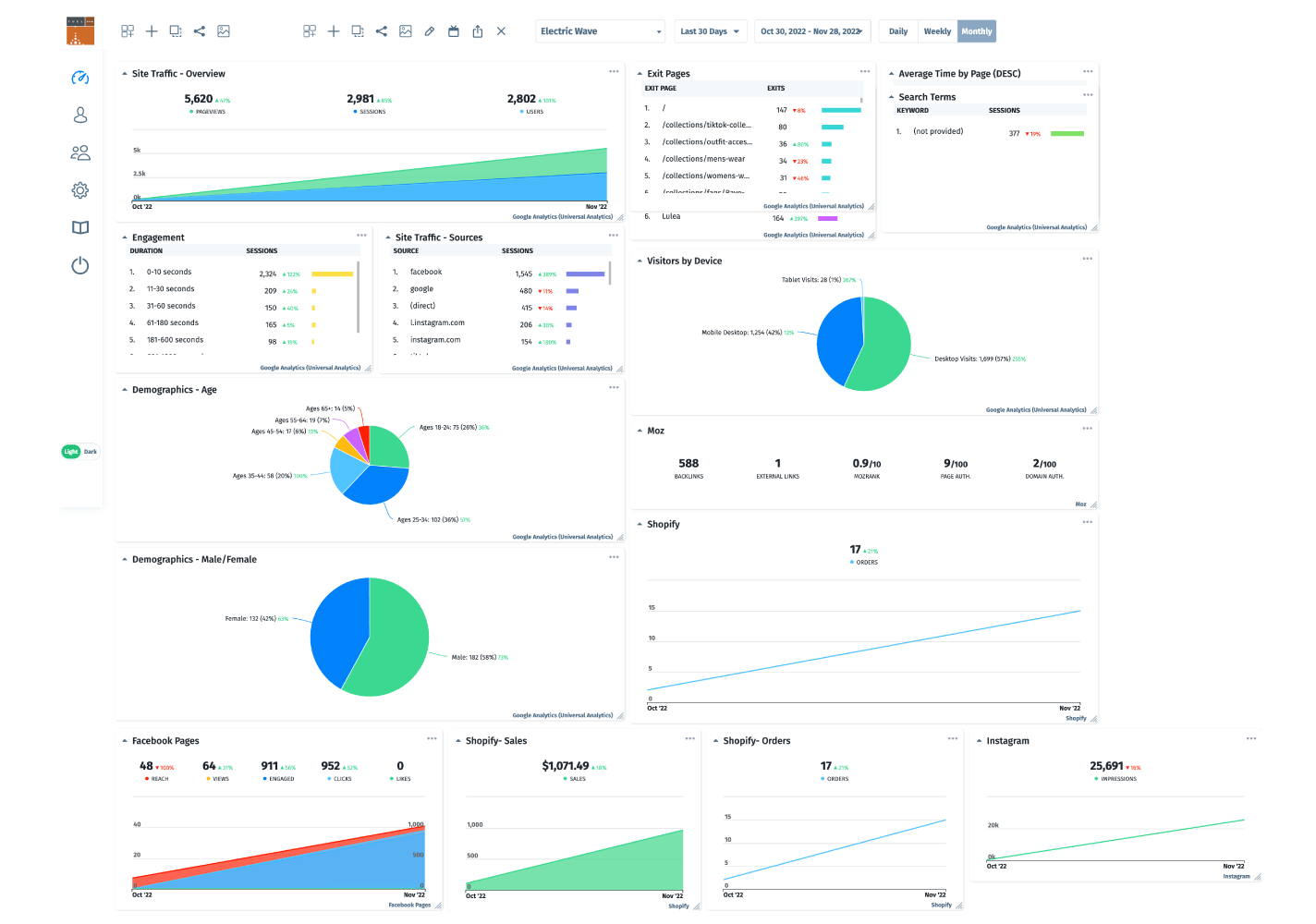The height and width of the screenshot is (924, 1316).
Task: Click the Site Traffic - Sources vertical scrollbar
Action: point(611,274)
